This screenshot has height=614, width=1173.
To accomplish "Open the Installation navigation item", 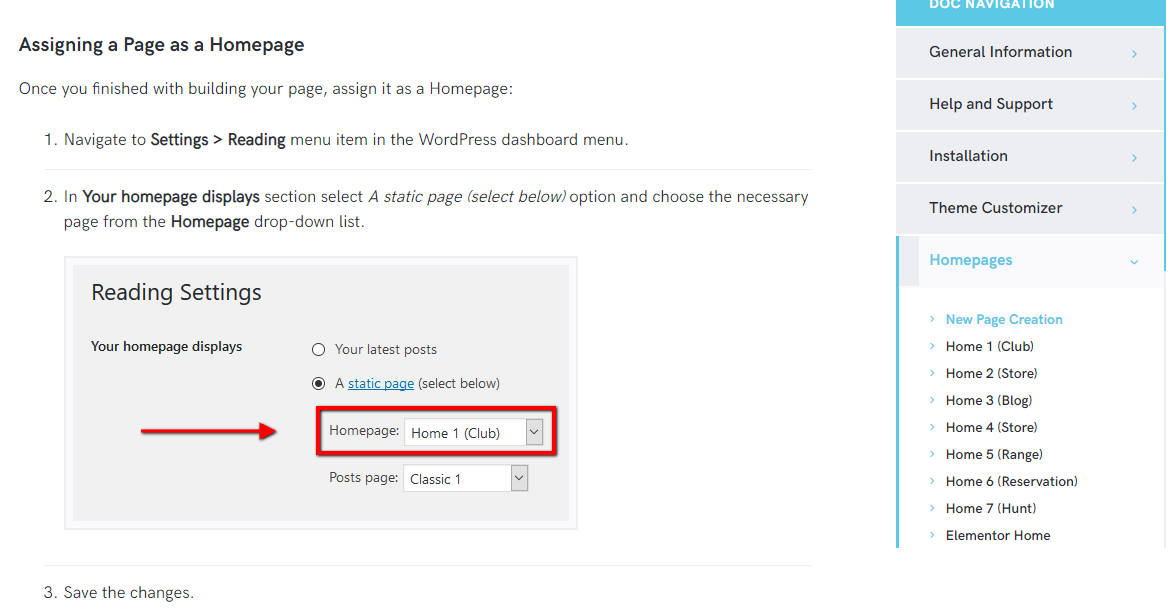I will coord(1030,156).
